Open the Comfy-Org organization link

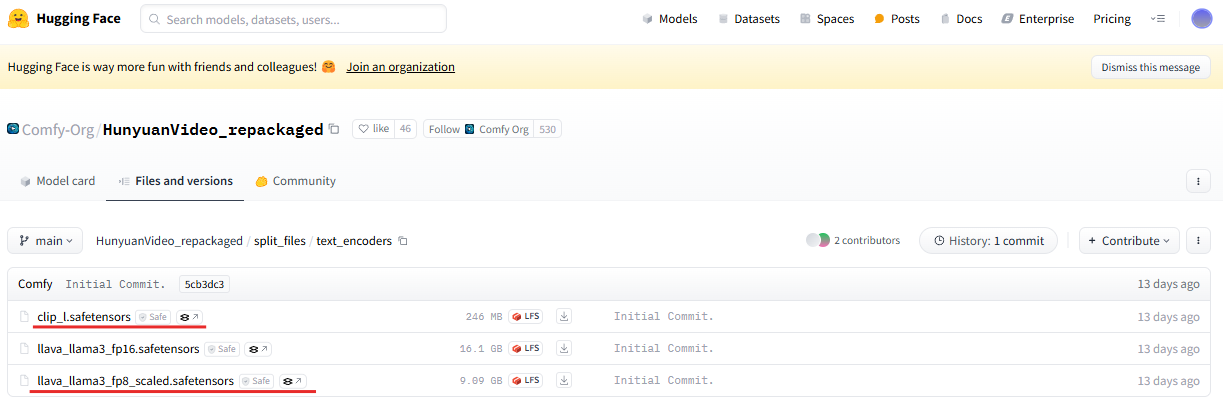pos(59,129)
